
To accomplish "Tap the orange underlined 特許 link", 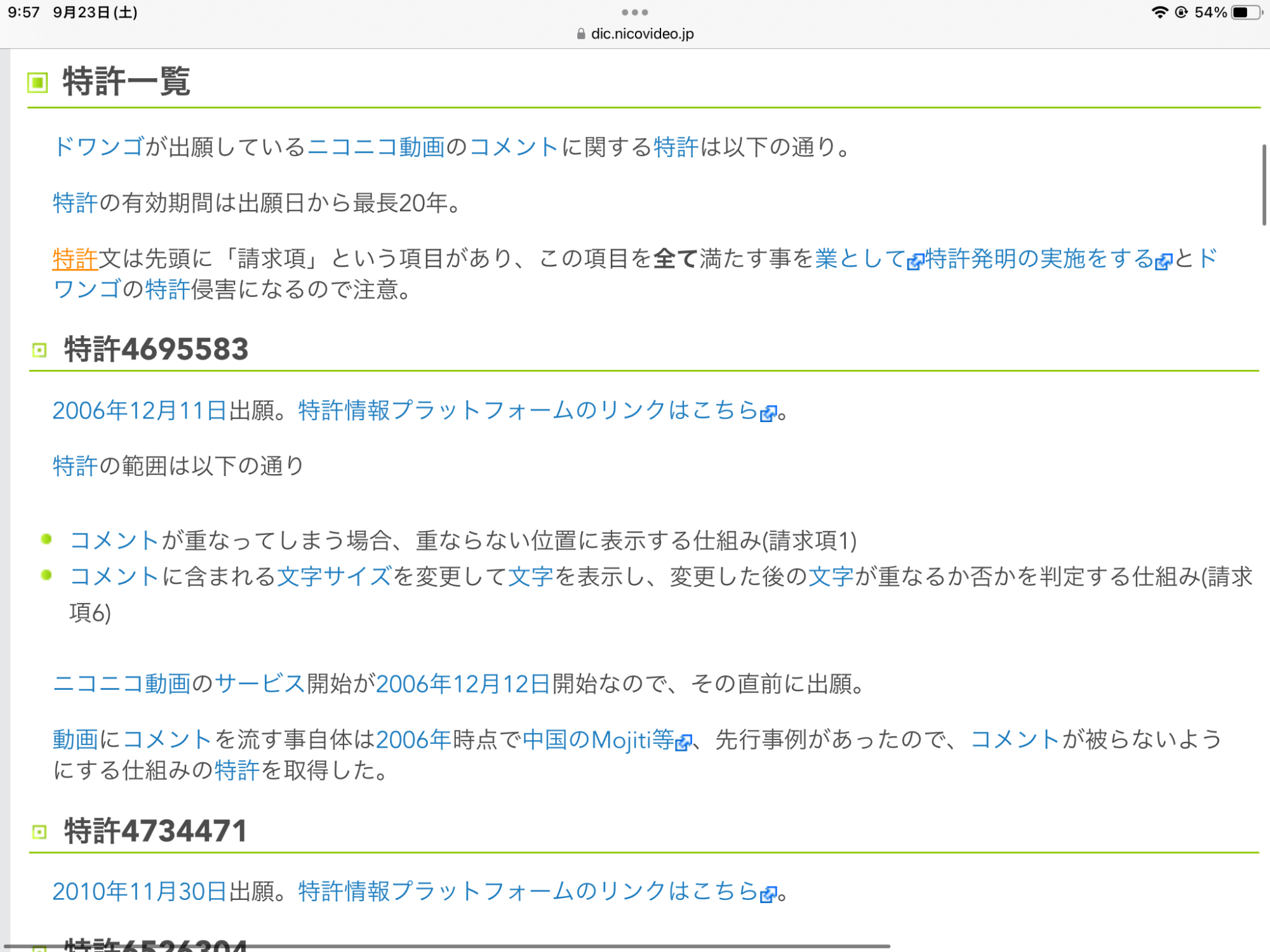I will 75,259.
